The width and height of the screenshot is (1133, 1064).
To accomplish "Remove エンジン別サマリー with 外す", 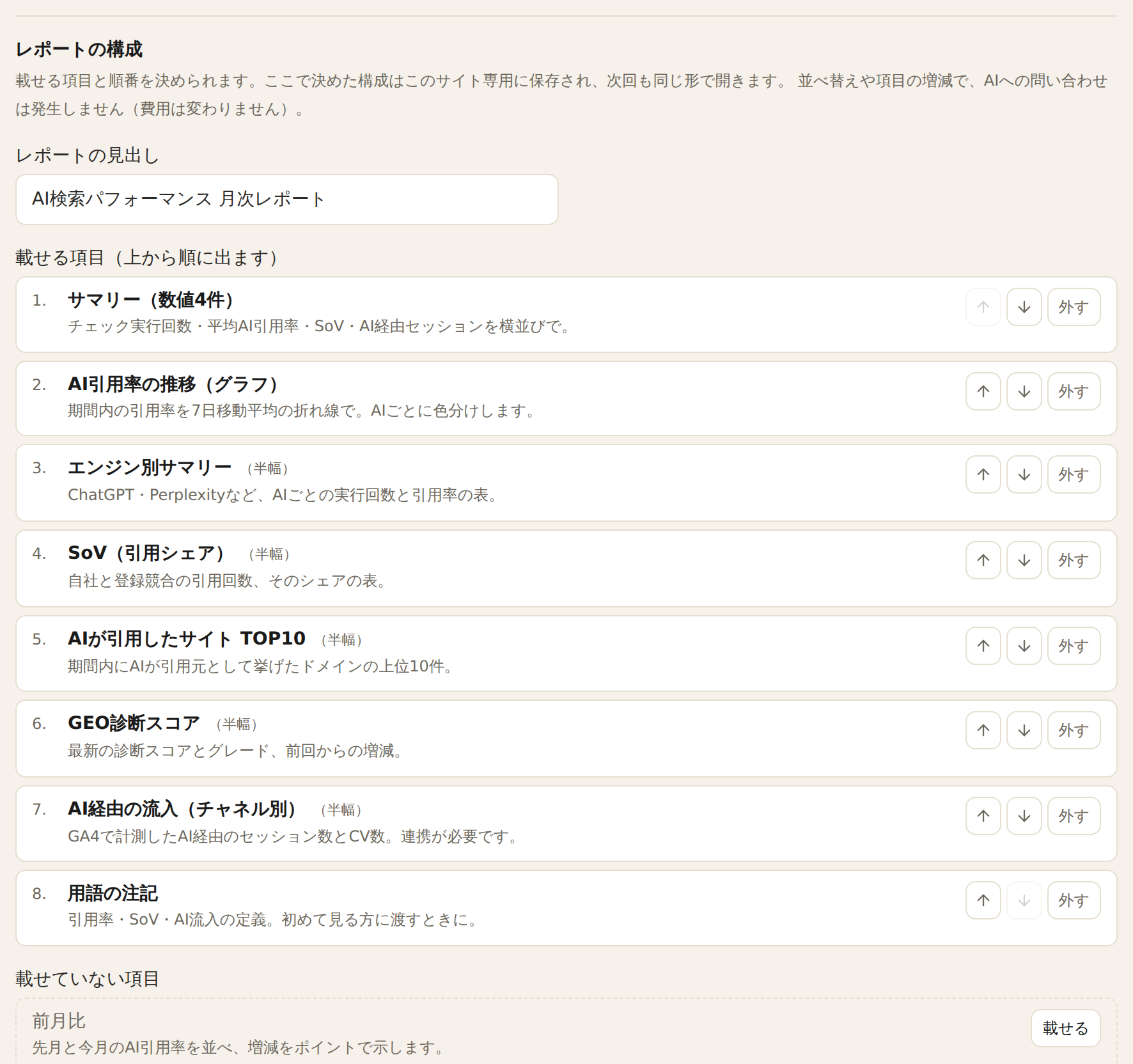I will pos(1074,474).
